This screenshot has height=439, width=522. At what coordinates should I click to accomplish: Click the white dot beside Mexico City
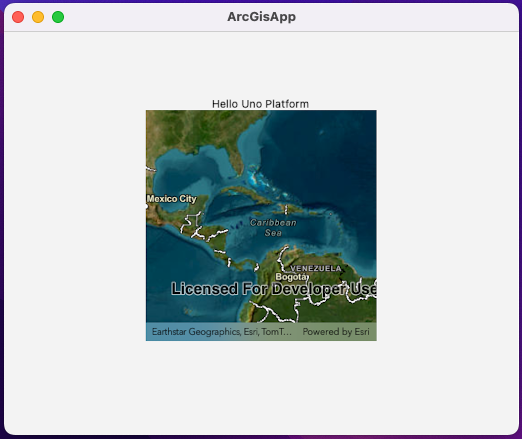(x=147, y=206)
